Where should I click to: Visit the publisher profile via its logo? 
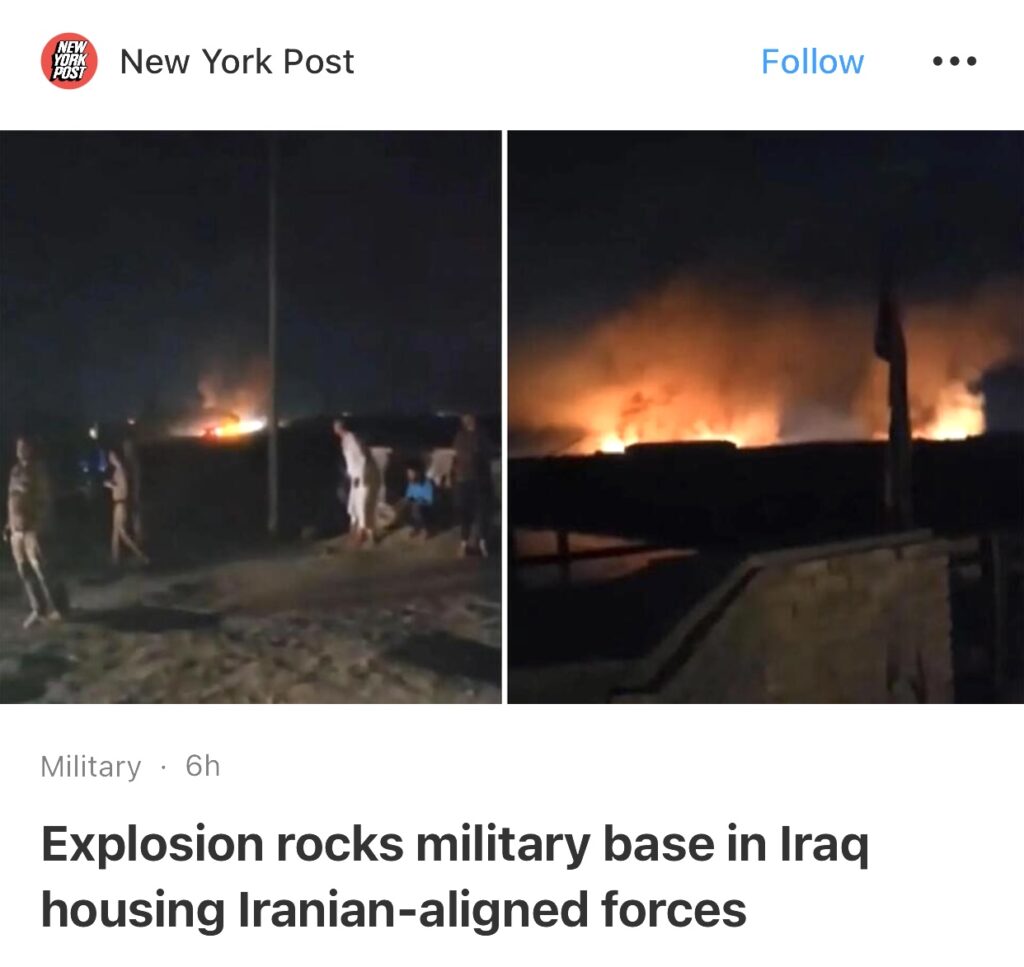(69, 61)
